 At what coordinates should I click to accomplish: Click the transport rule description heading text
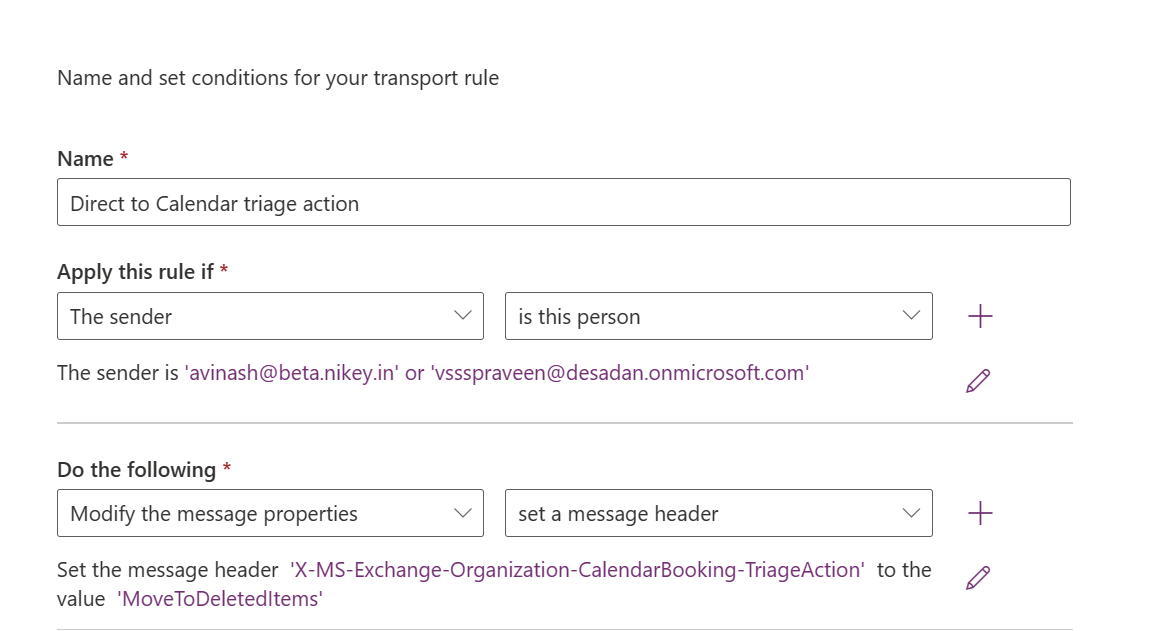click(278, 78)
